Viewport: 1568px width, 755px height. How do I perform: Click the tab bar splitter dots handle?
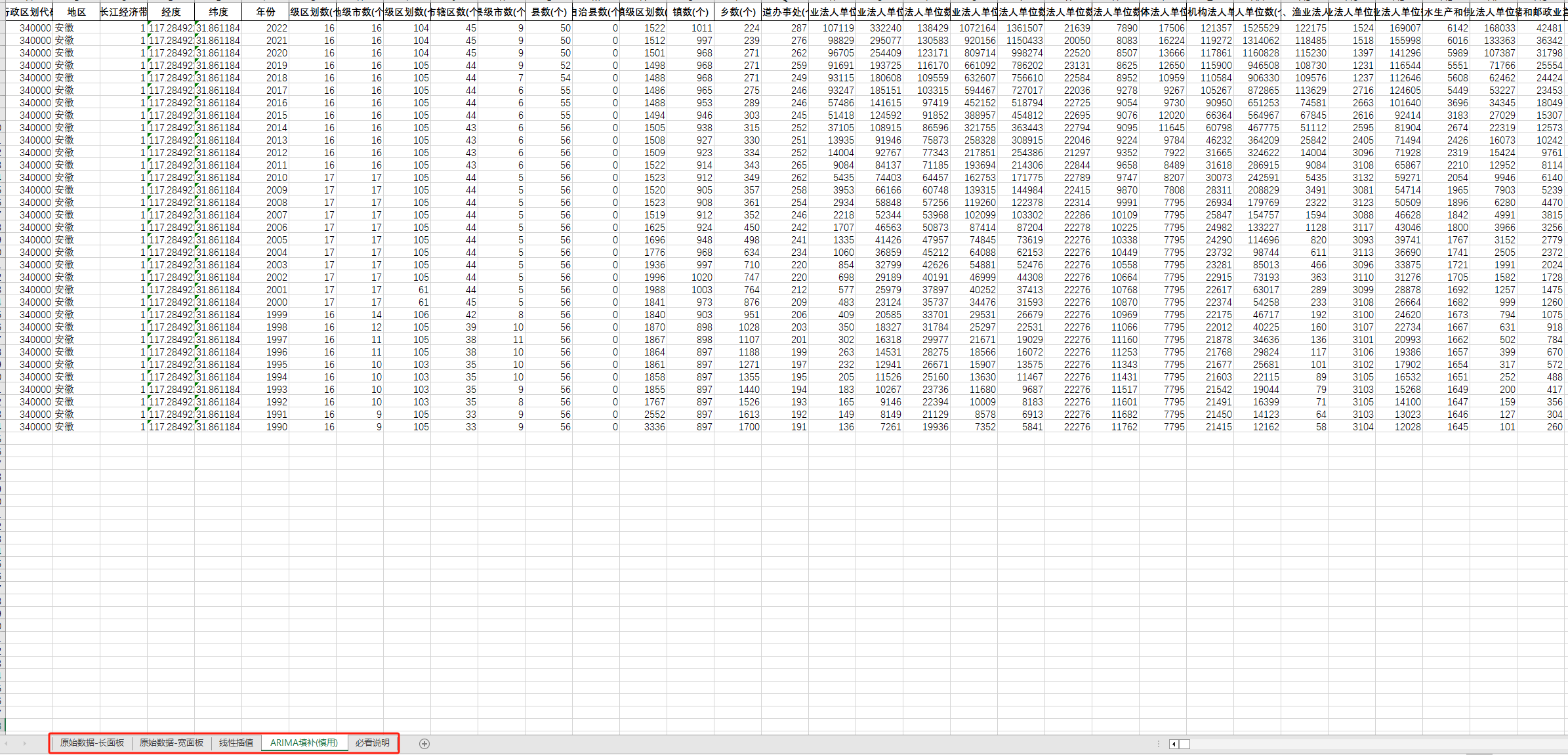tap(1158, 744)
